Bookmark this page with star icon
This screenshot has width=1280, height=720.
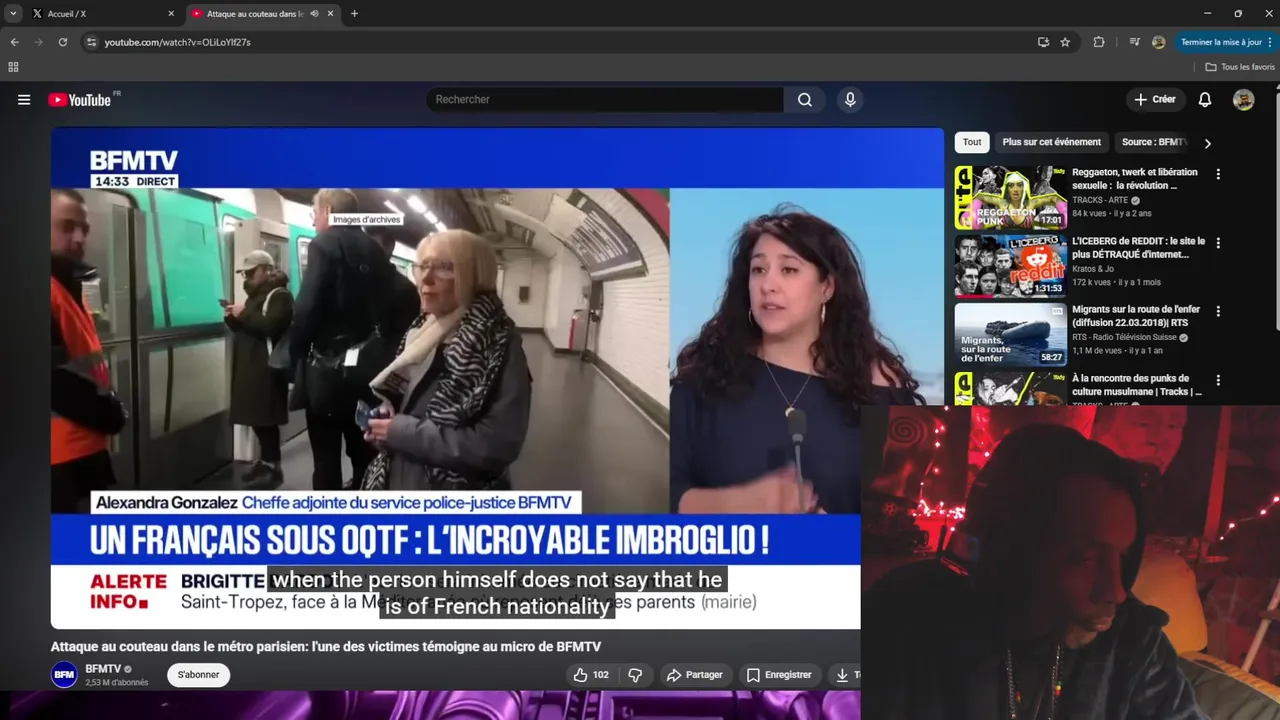click(x=1065, y=42)
